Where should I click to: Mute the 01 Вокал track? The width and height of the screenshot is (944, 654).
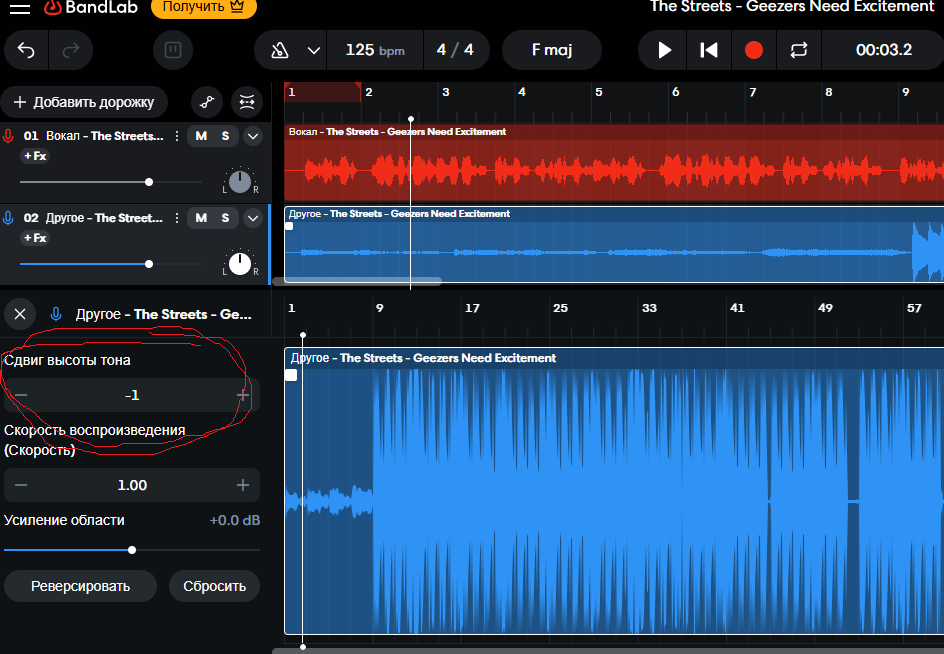click(x=201, y=136)
